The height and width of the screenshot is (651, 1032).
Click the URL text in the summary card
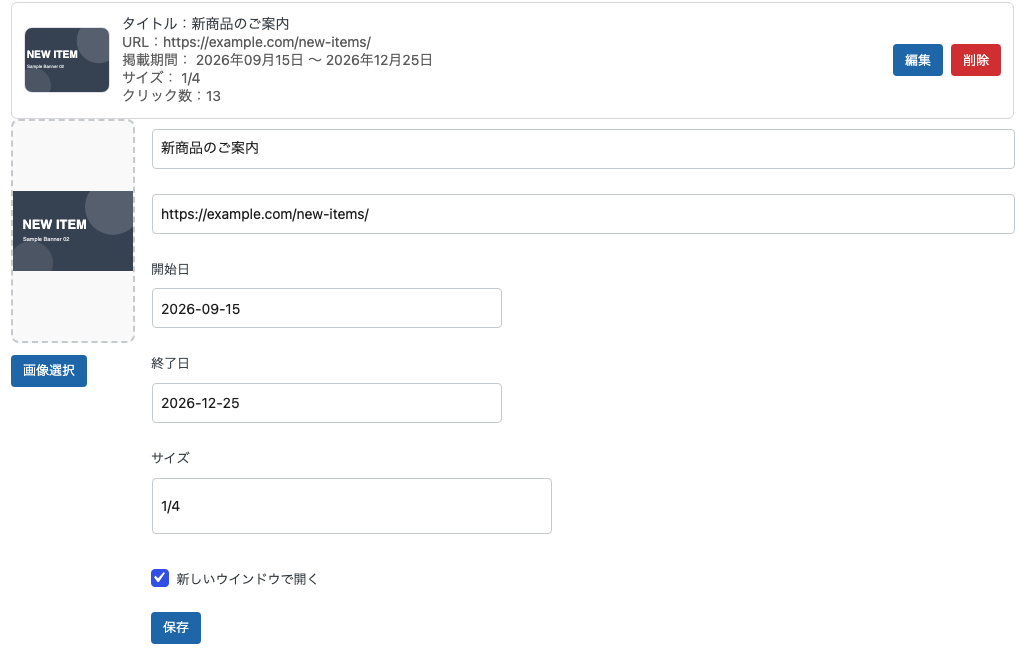point(246,42)
